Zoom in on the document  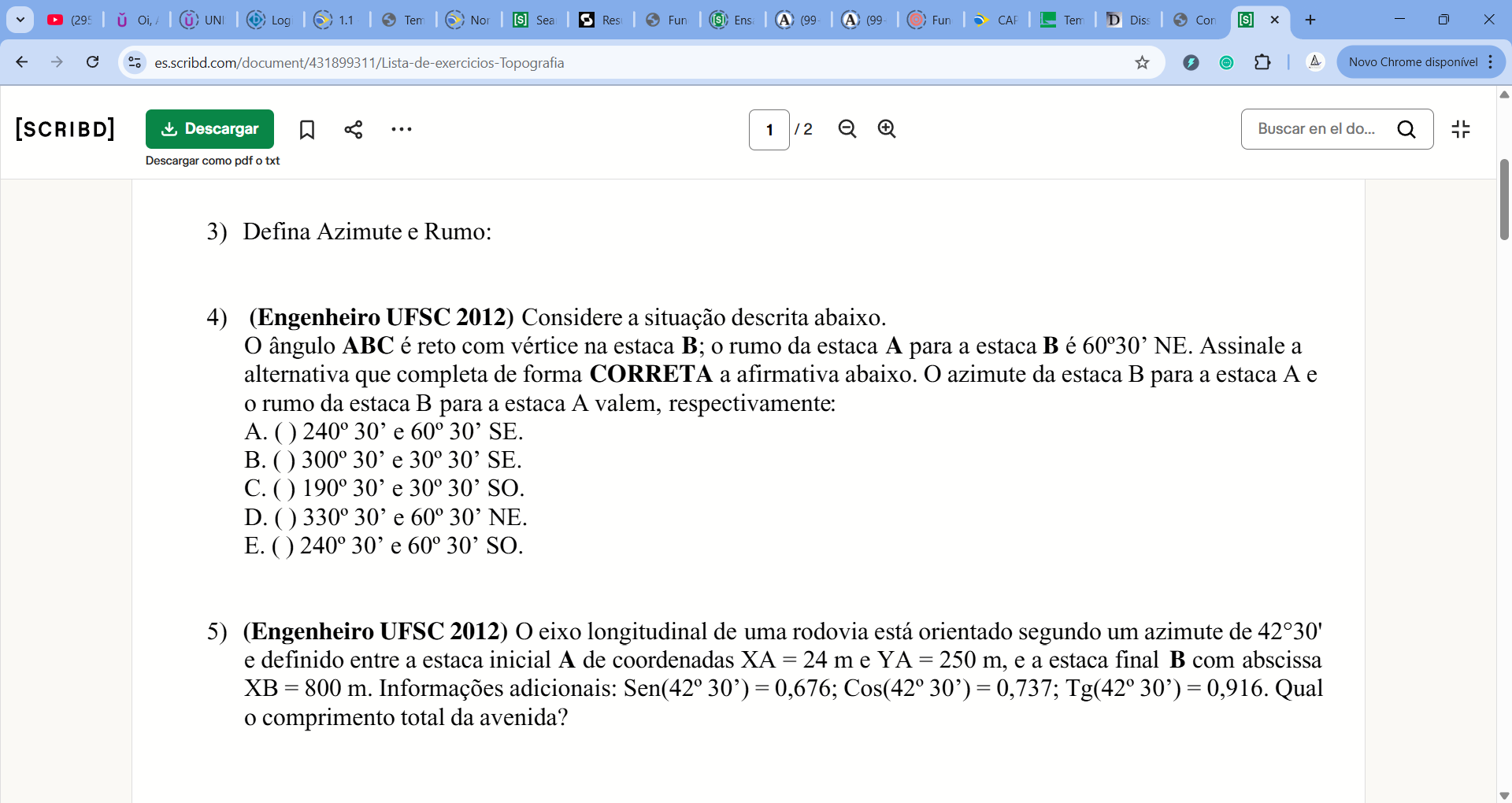[x=887, y=129]
